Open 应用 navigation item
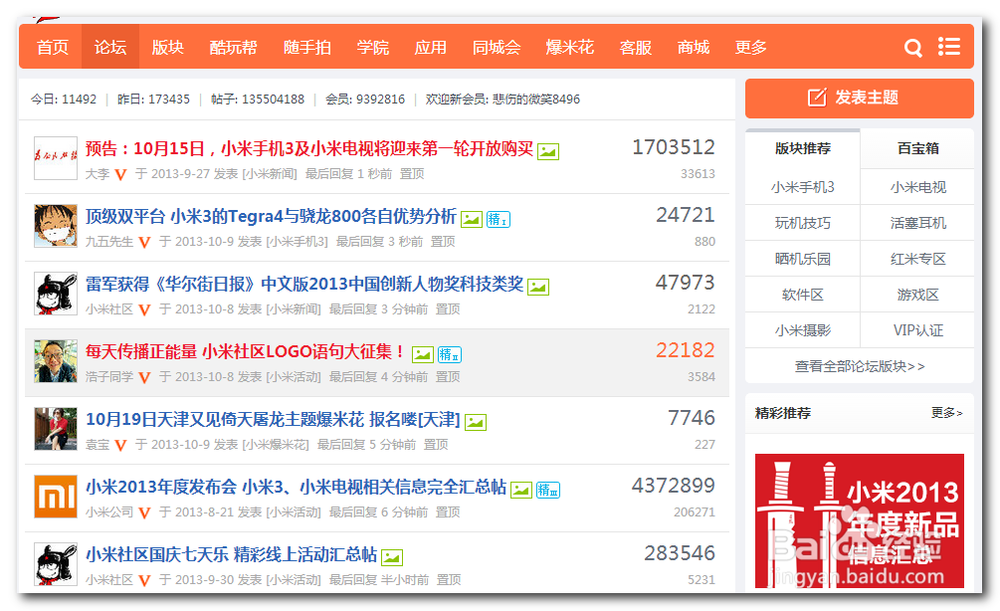 tap(430, 47)
